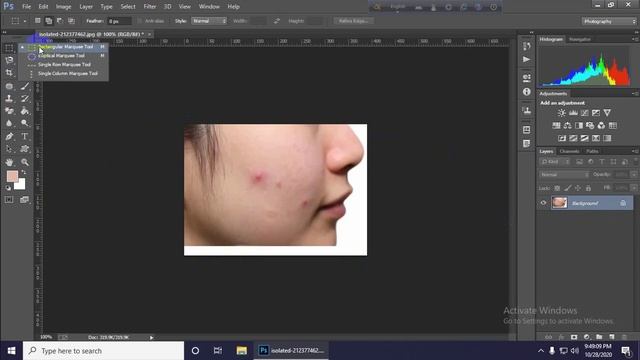
Task: Add a layer mask icon
Action: pyautogui.click(x=574, y=337)
